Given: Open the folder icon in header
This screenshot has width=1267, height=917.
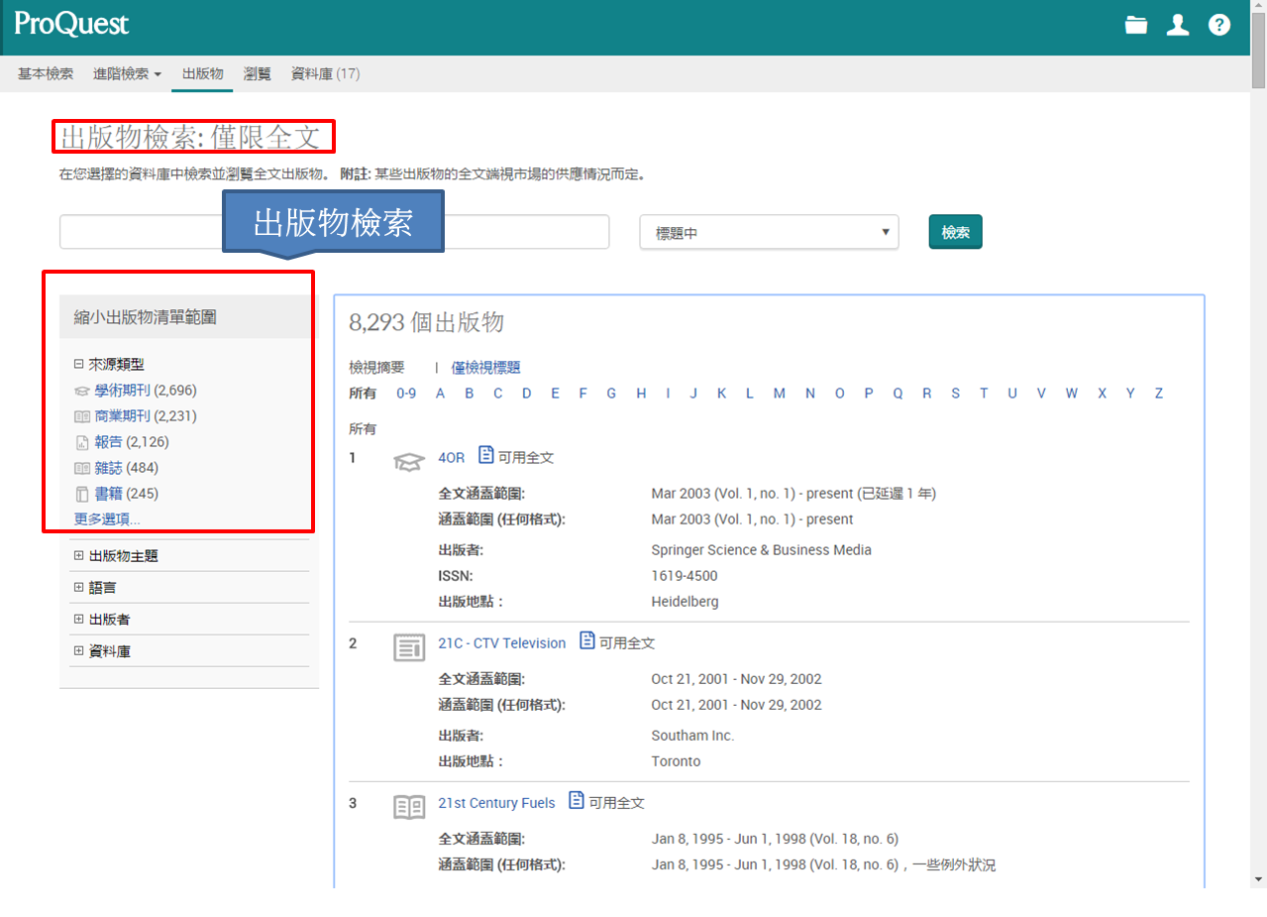Looking at the screenshot, I should (x=1136, y=25).
